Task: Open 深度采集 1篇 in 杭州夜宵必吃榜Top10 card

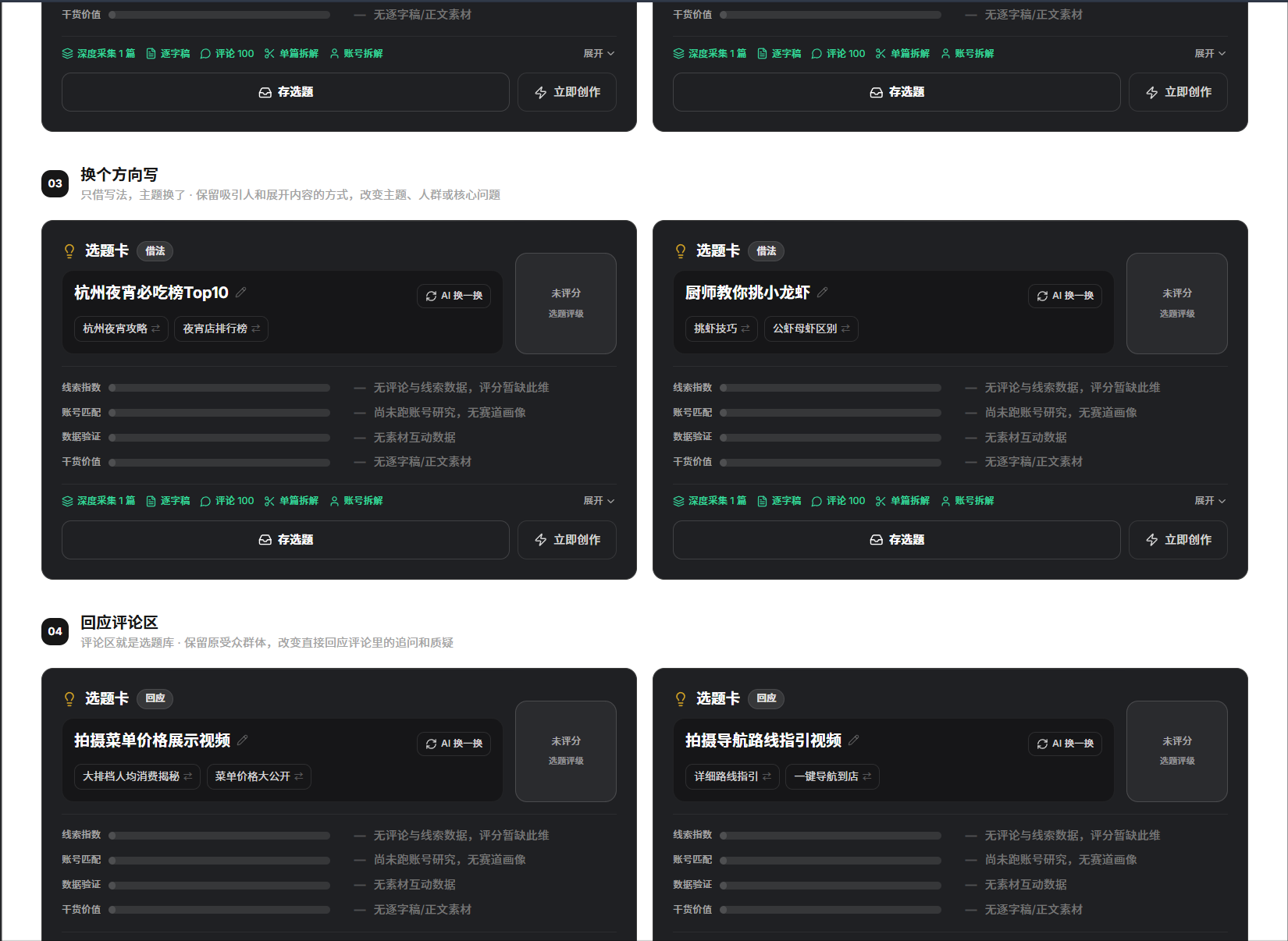Action: [x=98, y=501]
